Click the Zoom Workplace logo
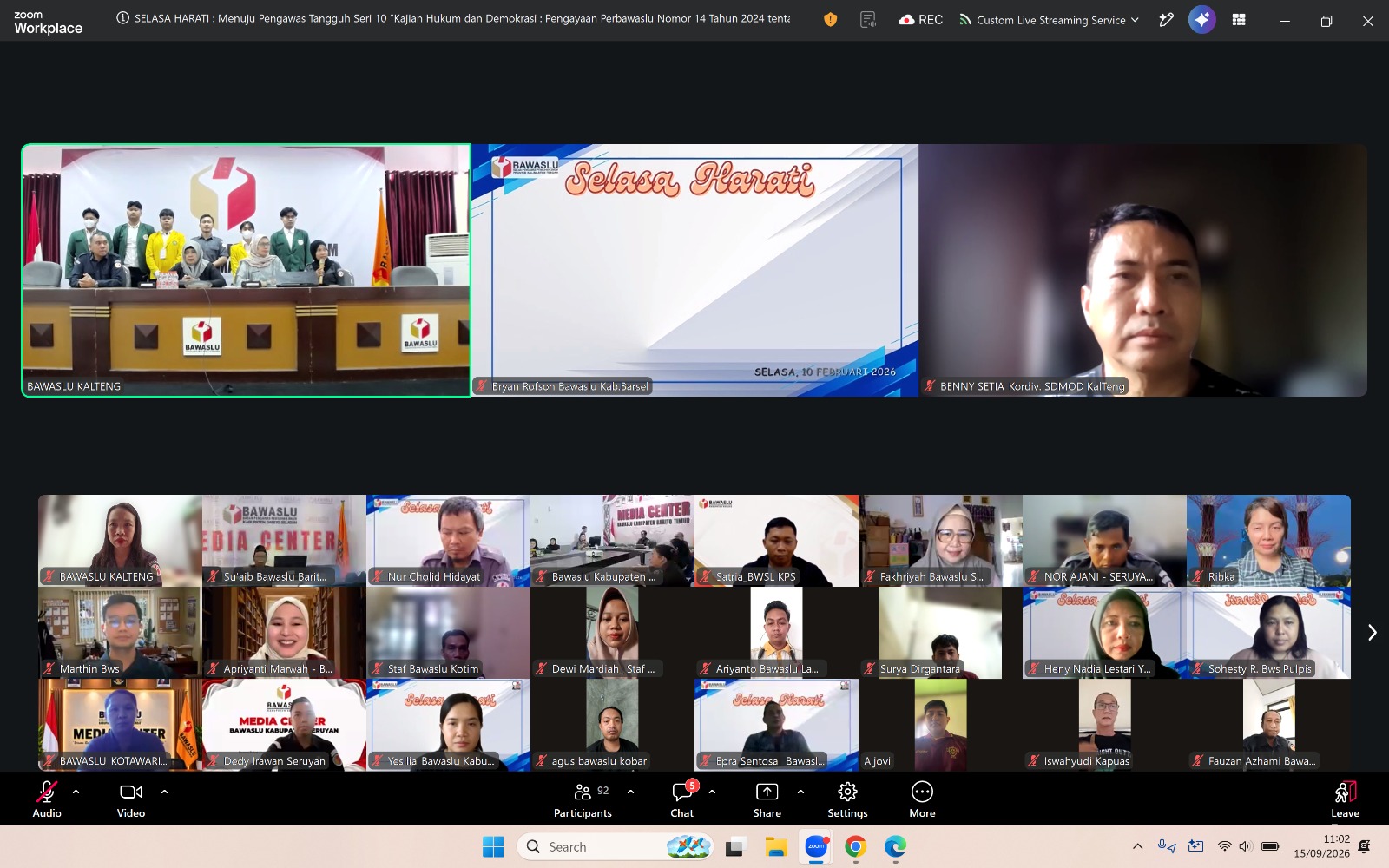The height and width of the screenshot is (868, 1389). coord(48,22)
